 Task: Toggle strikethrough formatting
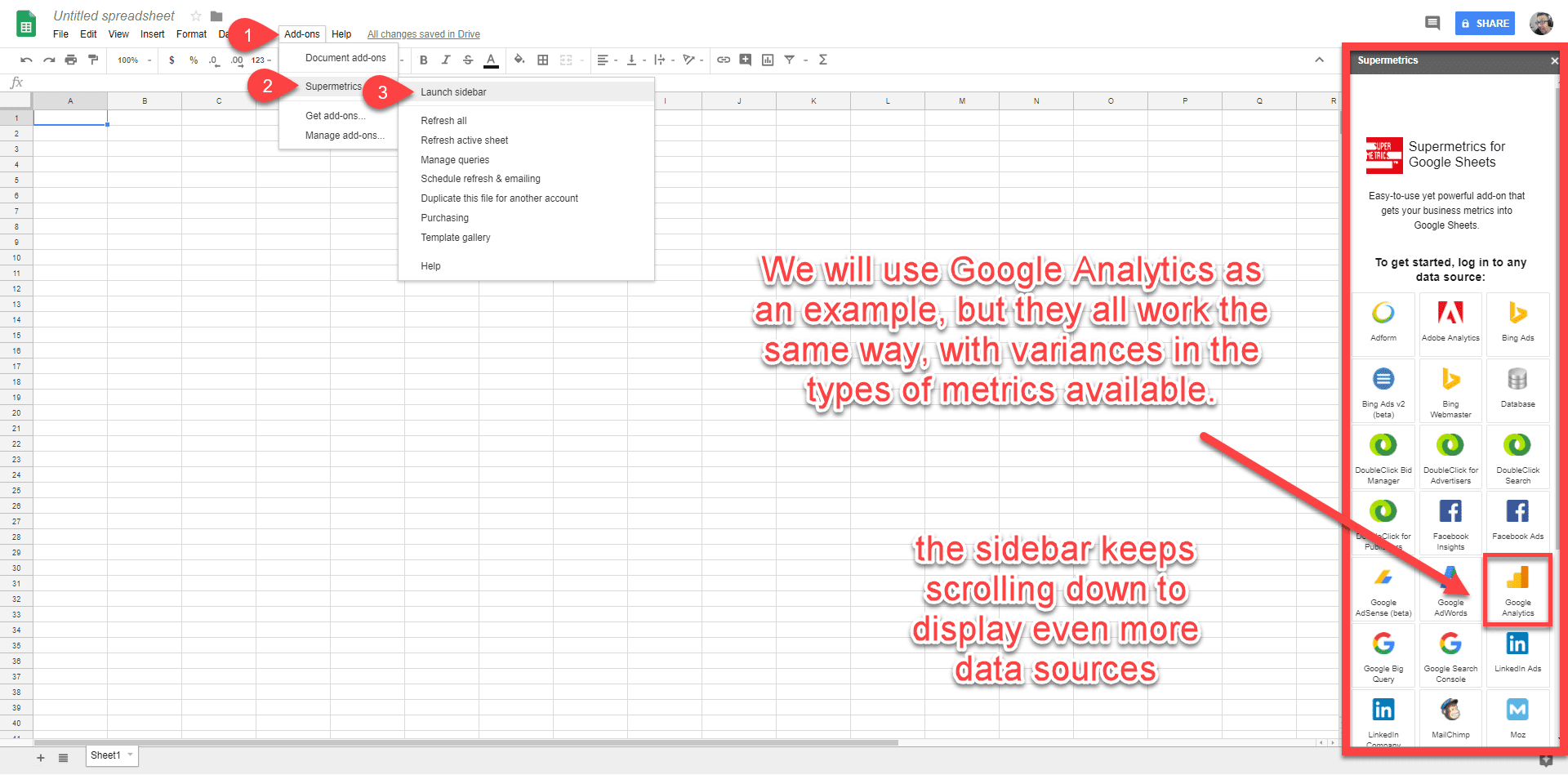pos(468,60)
